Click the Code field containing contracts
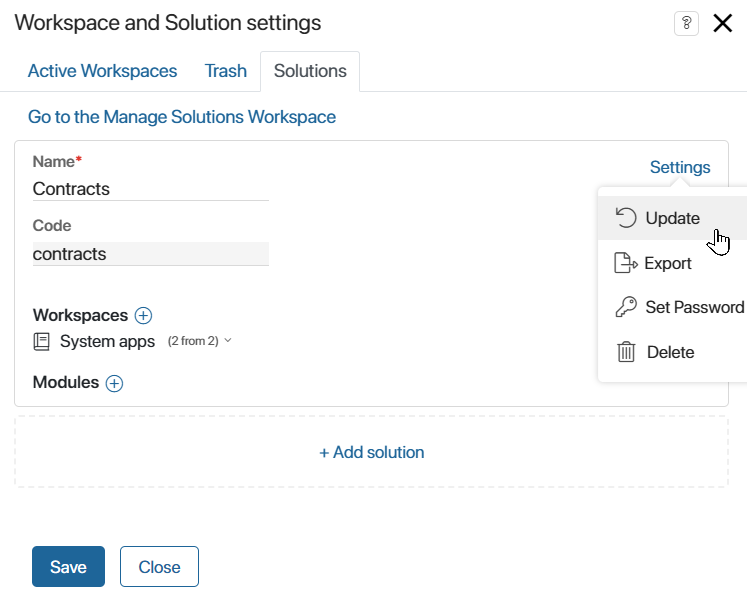The height and width of the screenshot is (593, 747). (151, 254)
